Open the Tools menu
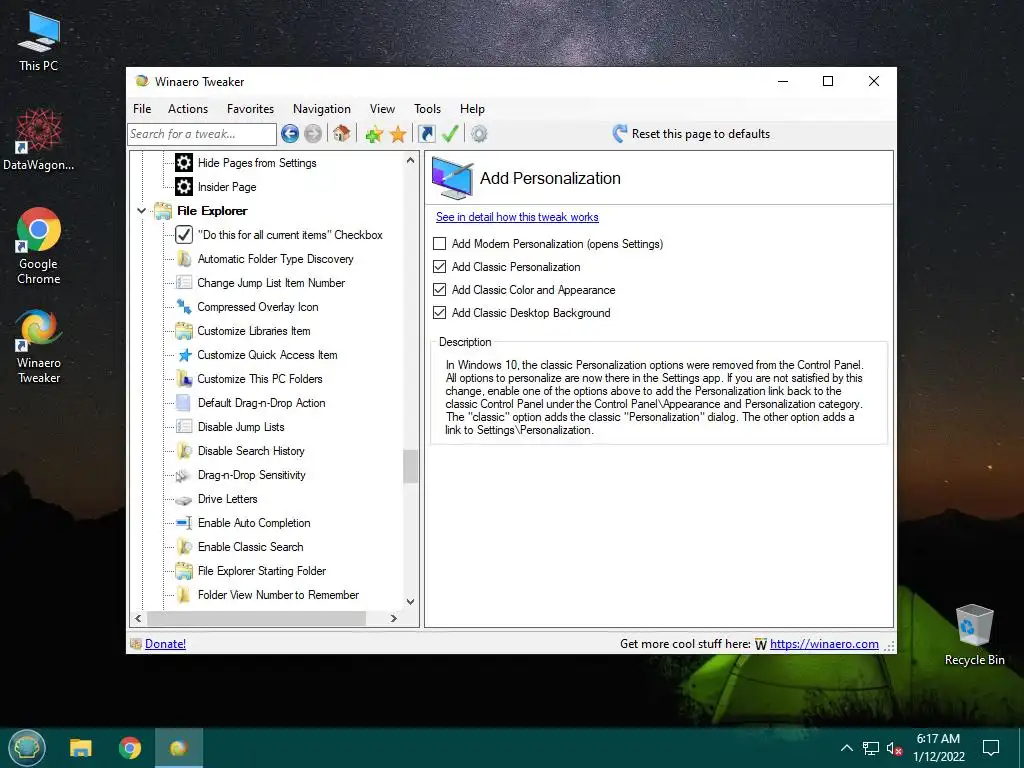Screen dimensions: 1024x768 click(x=427, y=109)
